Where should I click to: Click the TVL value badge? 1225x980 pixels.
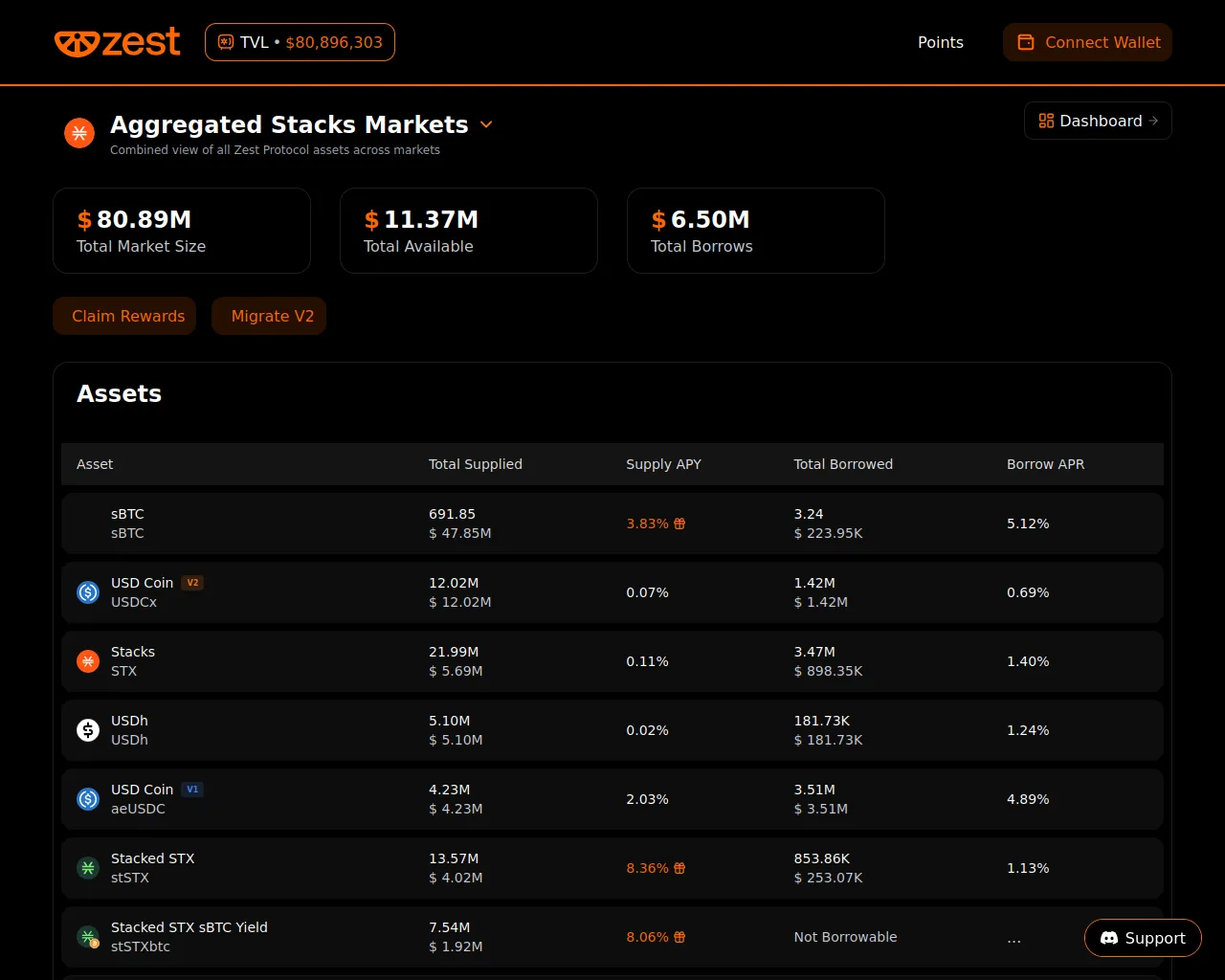coord(300,42)
